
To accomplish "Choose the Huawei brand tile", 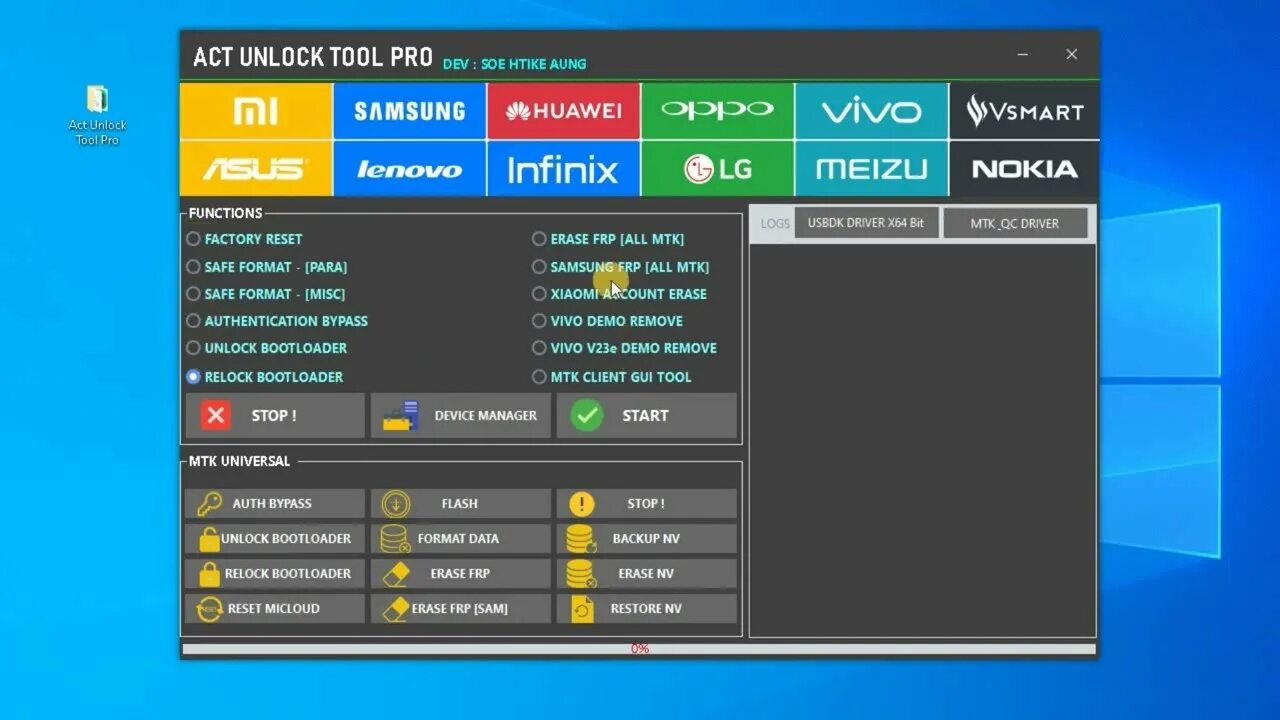I will [564, 111].
